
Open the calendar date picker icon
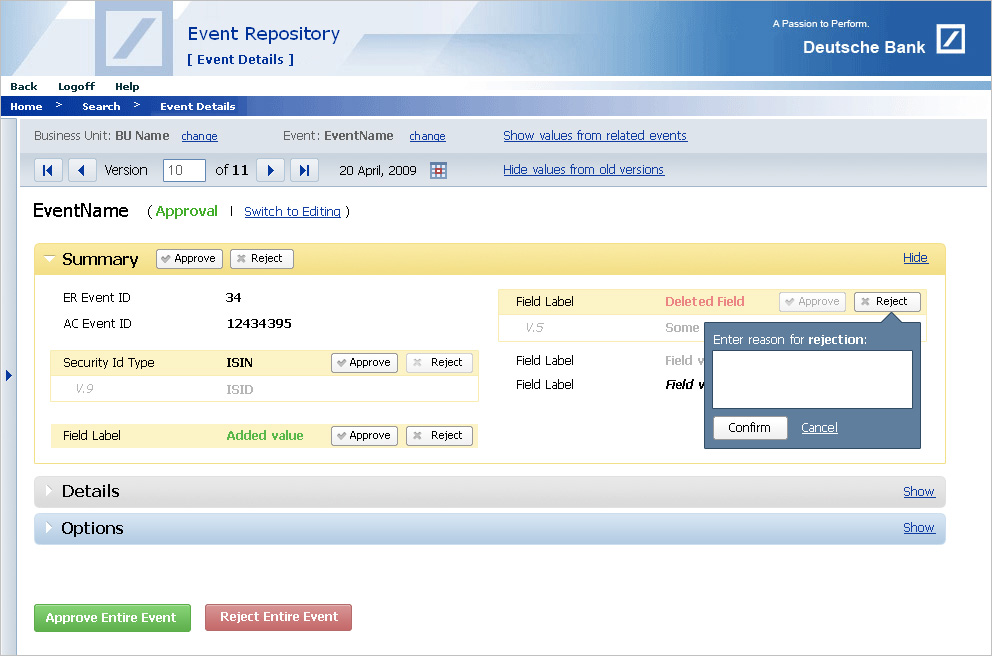coord(438,171)
